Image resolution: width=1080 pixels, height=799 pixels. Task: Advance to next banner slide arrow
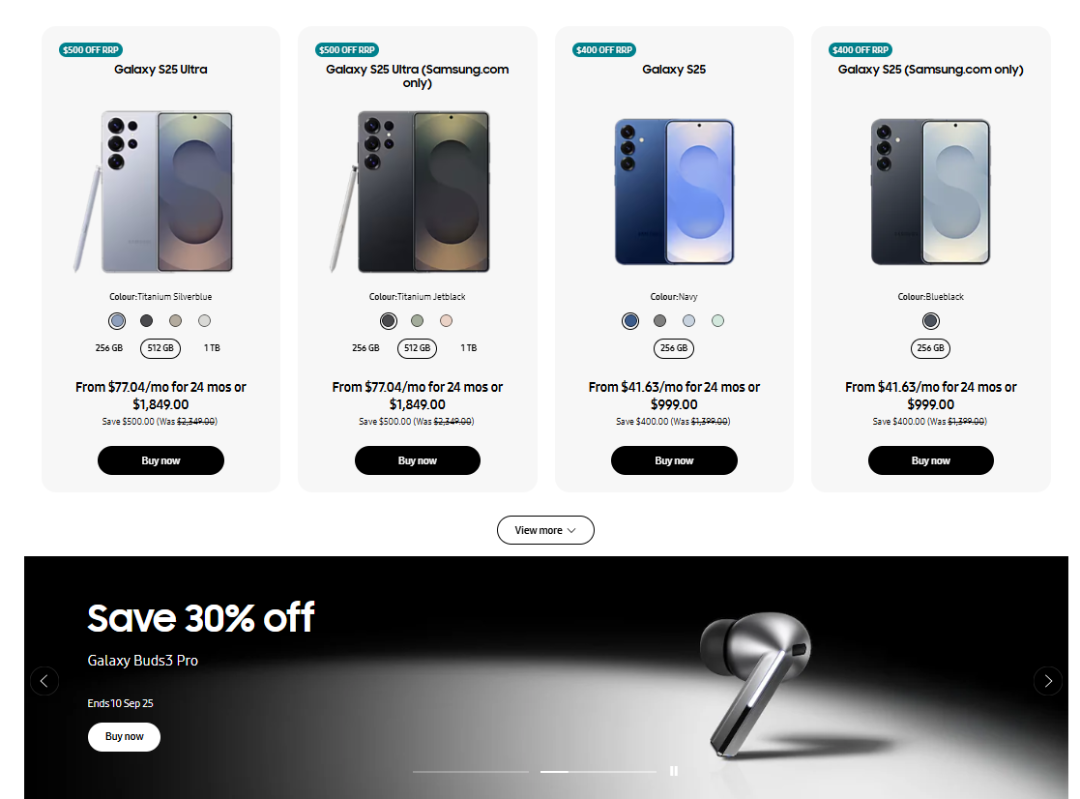pyautogui.click(x=1048, y=681)
